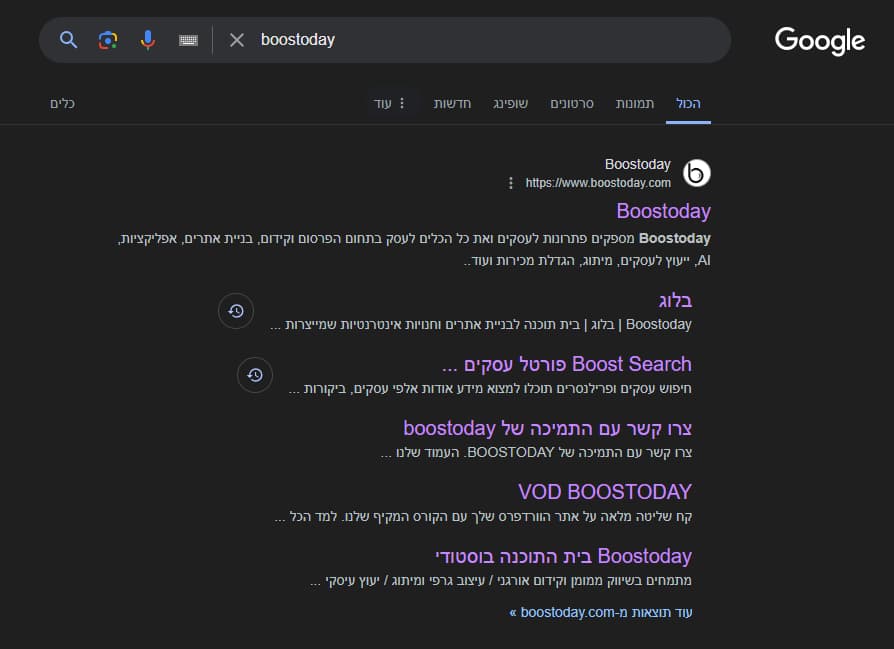This screenshot has height=649, width=894.
Task: Click more results from boostoday.com link
Action: (601, 612)
